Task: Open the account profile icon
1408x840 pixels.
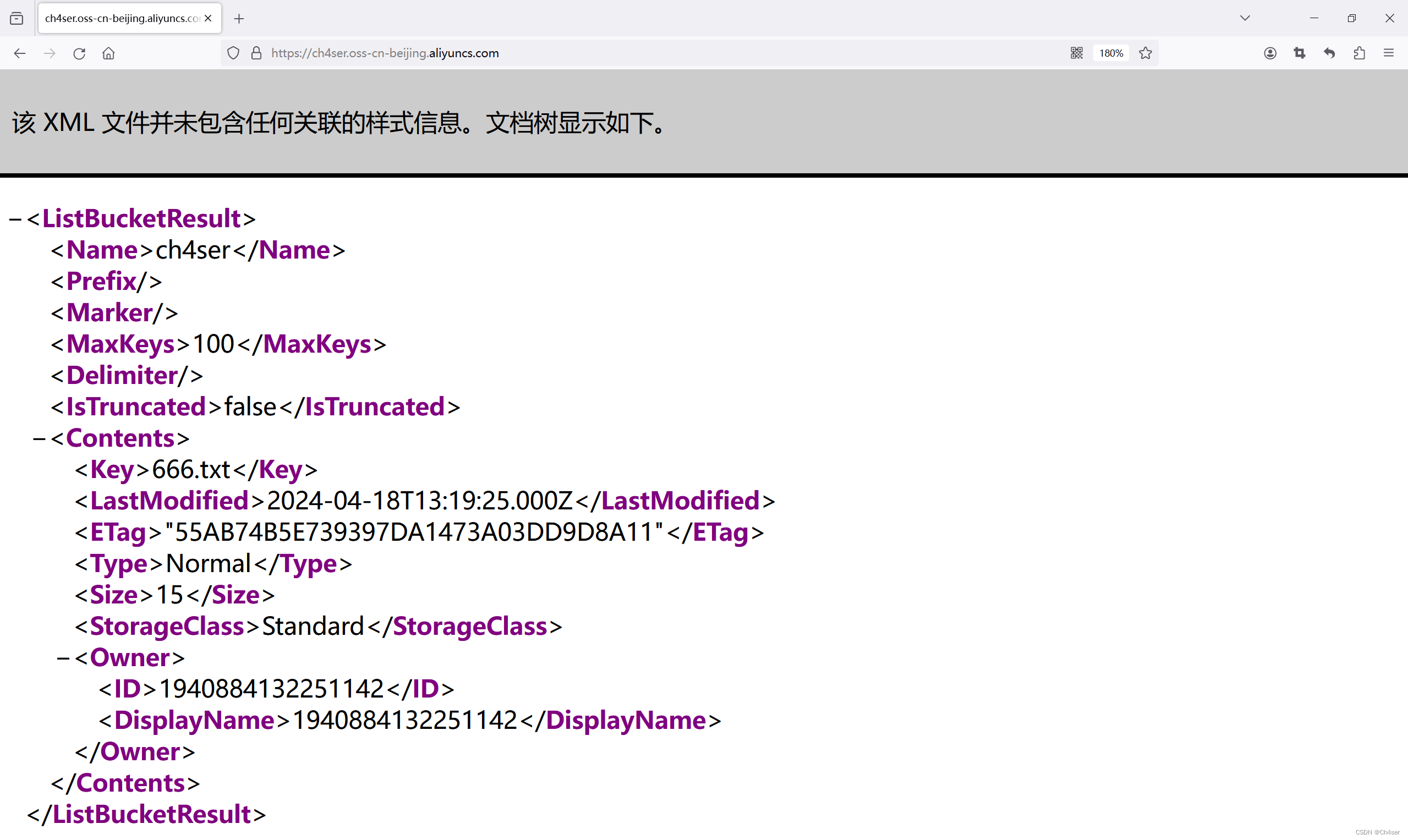Action: pyautogui.click(x=1270, y=53)
